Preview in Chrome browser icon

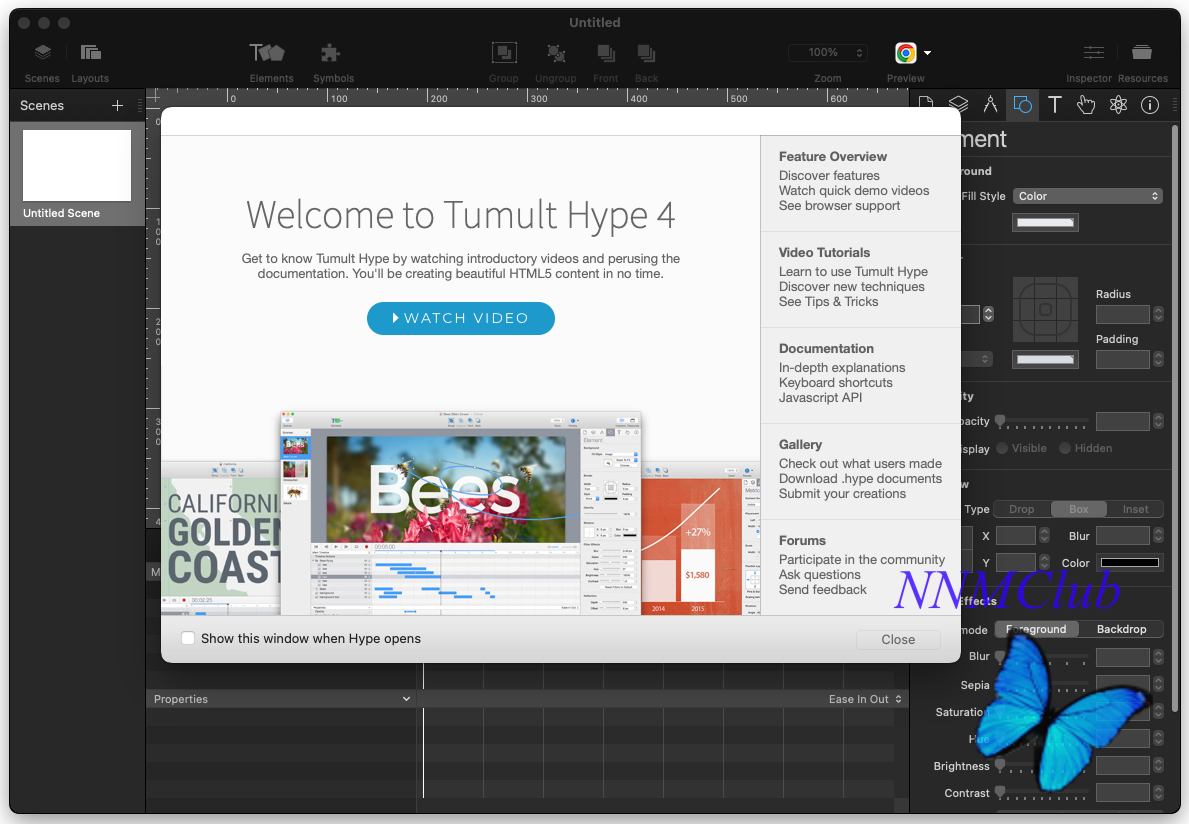pyautogui.click(x=905, y=53)
